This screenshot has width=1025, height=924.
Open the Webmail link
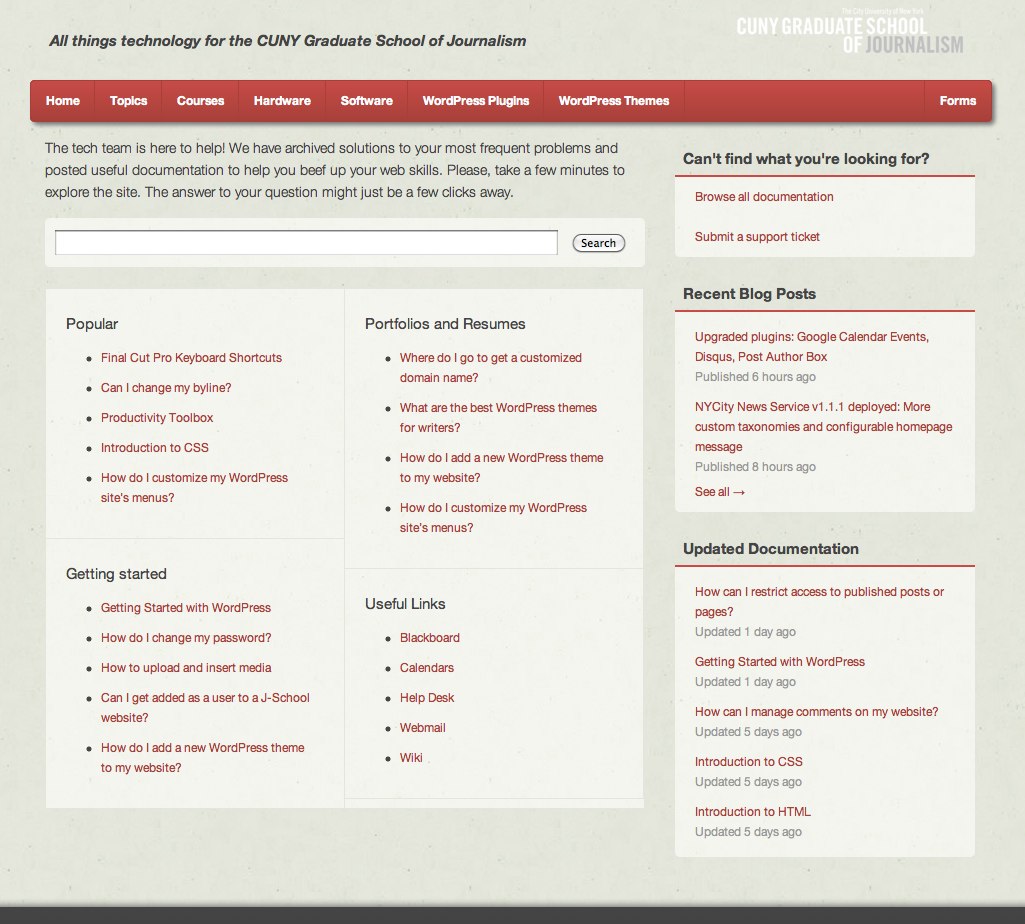[x=422, y=728]
